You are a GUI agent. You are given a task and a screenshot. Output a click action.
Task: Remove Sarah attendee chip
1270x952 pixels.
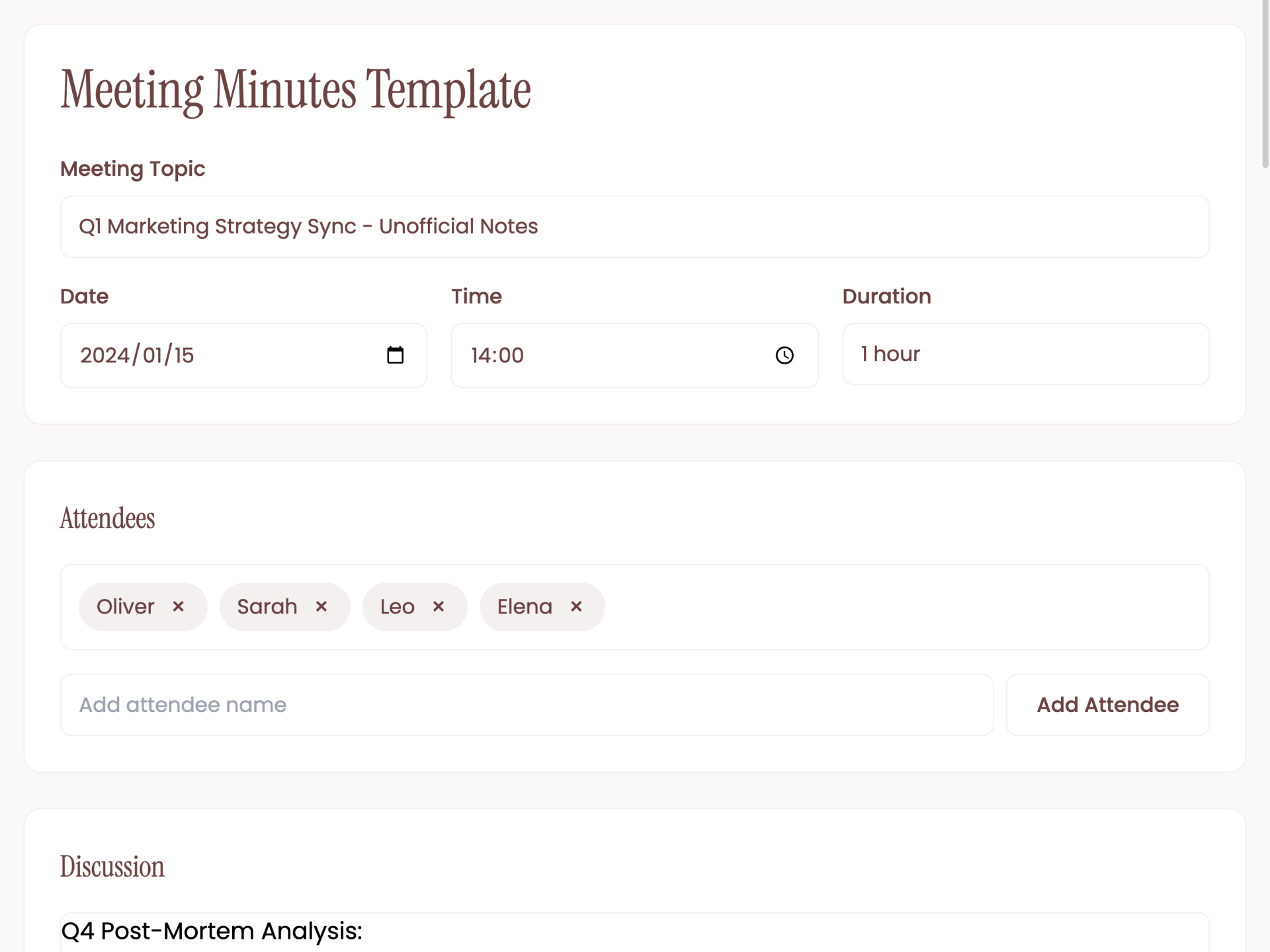coord(321,606)
